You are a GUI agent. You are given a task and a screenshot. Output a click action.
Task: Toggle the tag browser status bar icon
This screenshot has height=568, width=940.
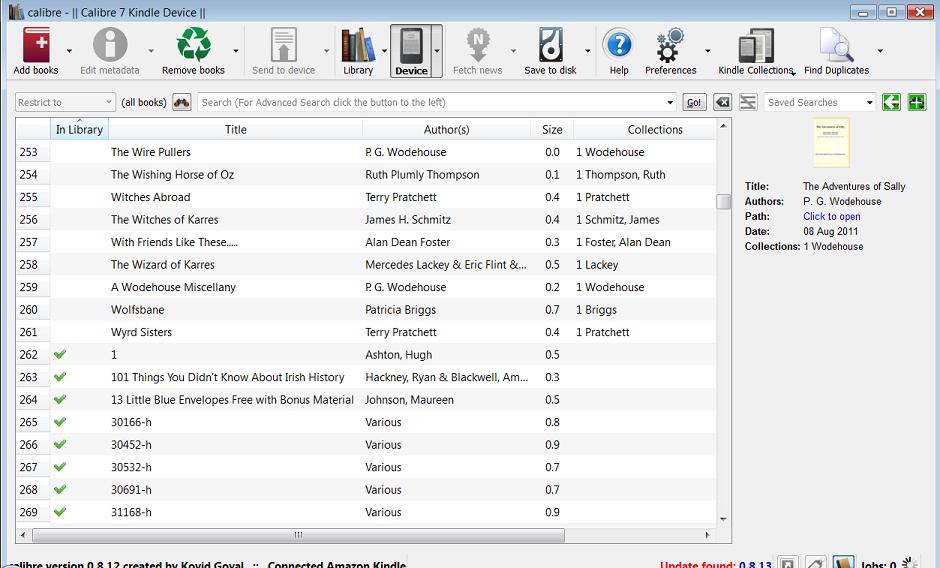815,563
